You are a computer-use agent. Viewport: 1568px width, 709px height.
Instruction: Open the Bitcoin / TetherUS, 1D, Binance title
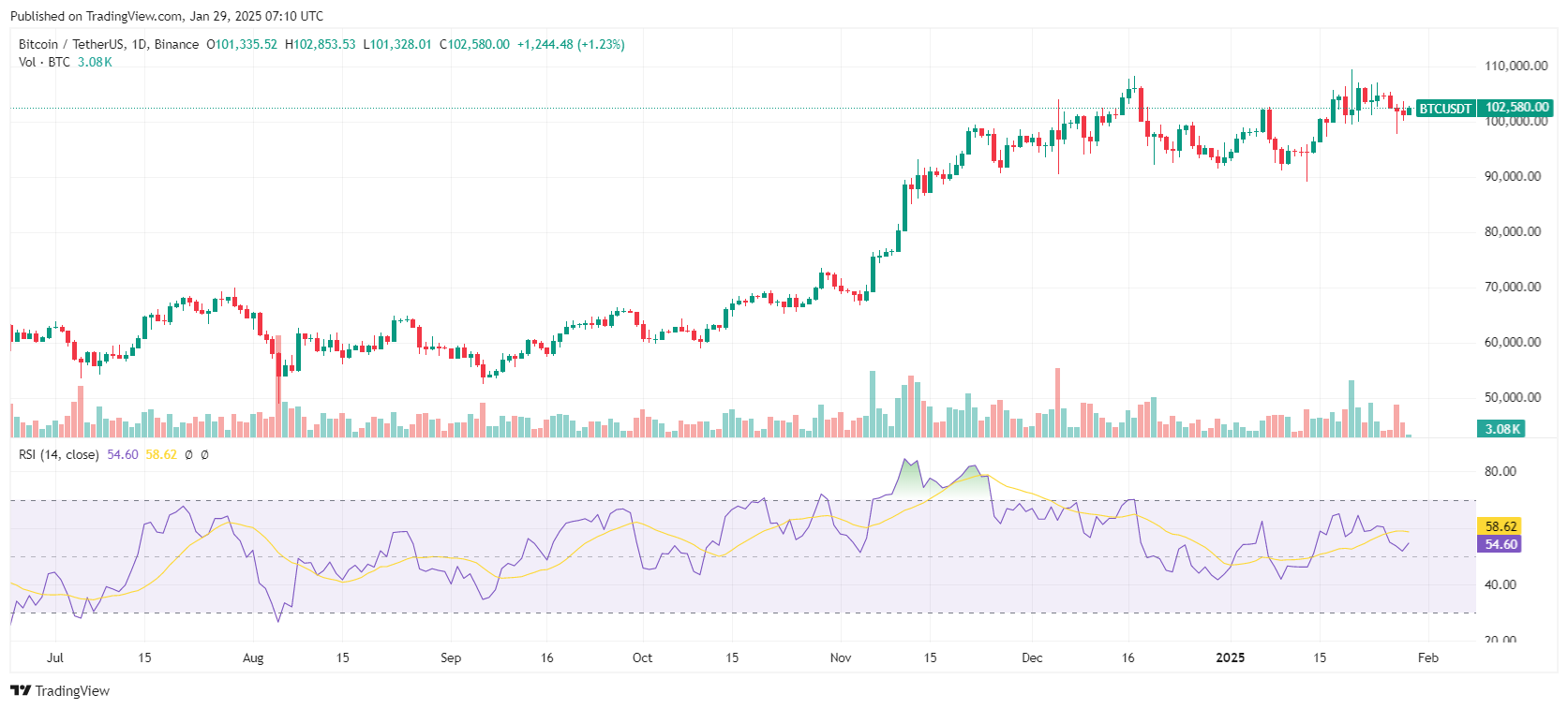coord(109,44)
